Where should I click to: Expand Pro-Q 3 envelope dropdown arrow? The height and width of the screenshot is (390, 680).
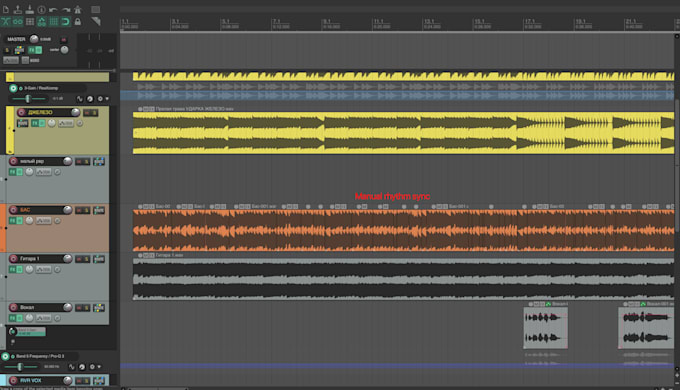99,367
